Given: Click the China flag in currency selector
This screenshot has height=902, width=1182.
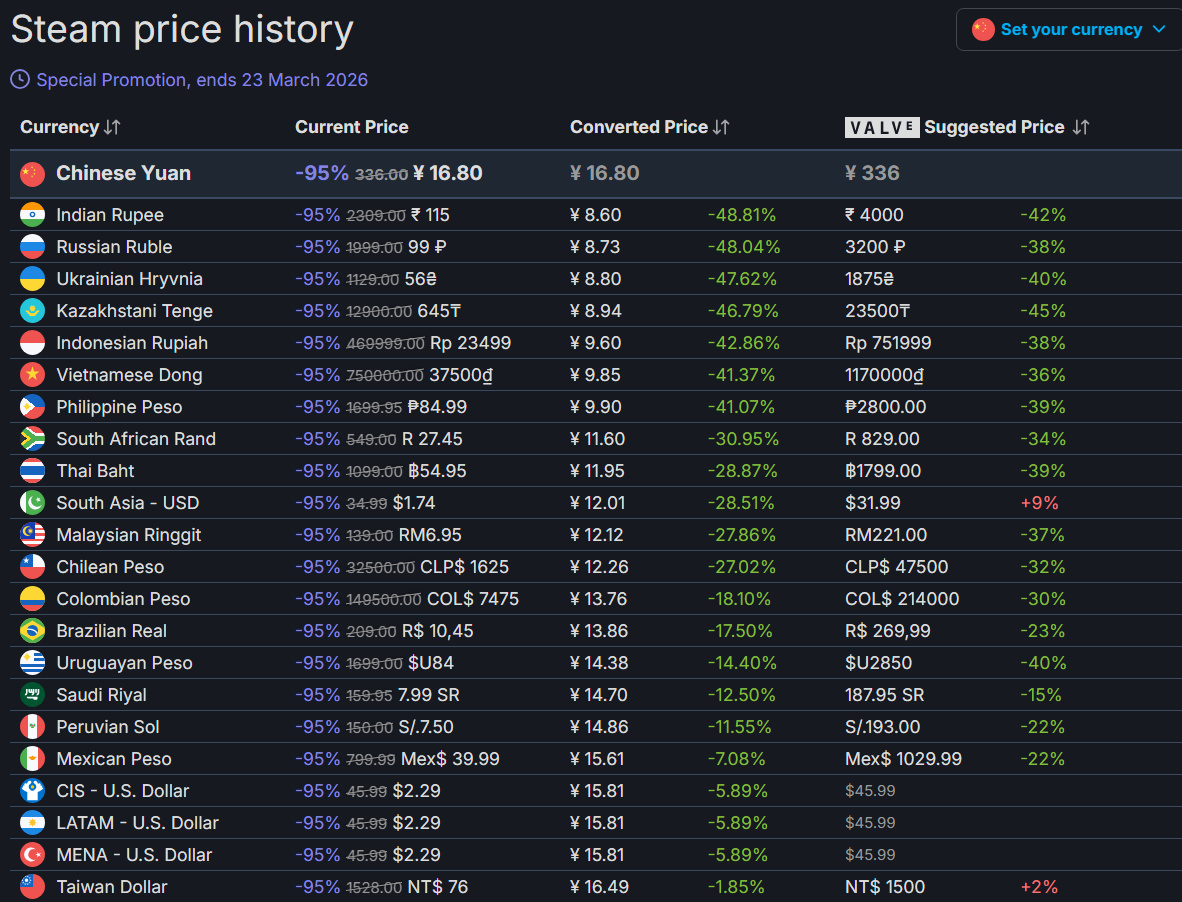Looking at the screenshot, I should point(983,30).
